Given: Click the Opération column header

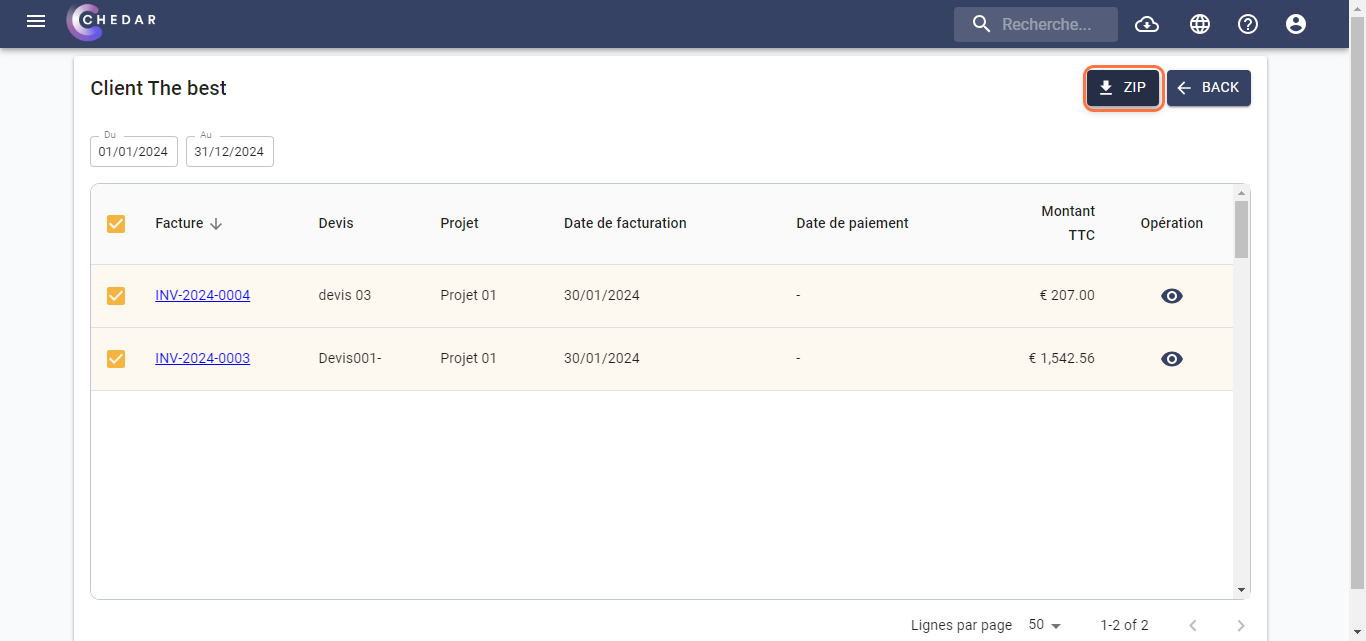Looking at the screenshot, I should click(x=1172, y=224).
